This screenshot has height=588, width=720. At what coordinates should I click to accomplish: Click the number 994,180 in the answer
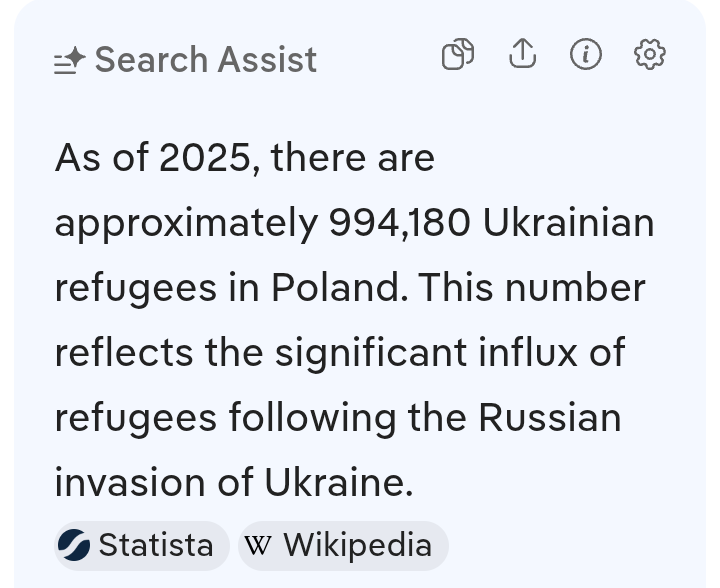(x=399, y=223)
